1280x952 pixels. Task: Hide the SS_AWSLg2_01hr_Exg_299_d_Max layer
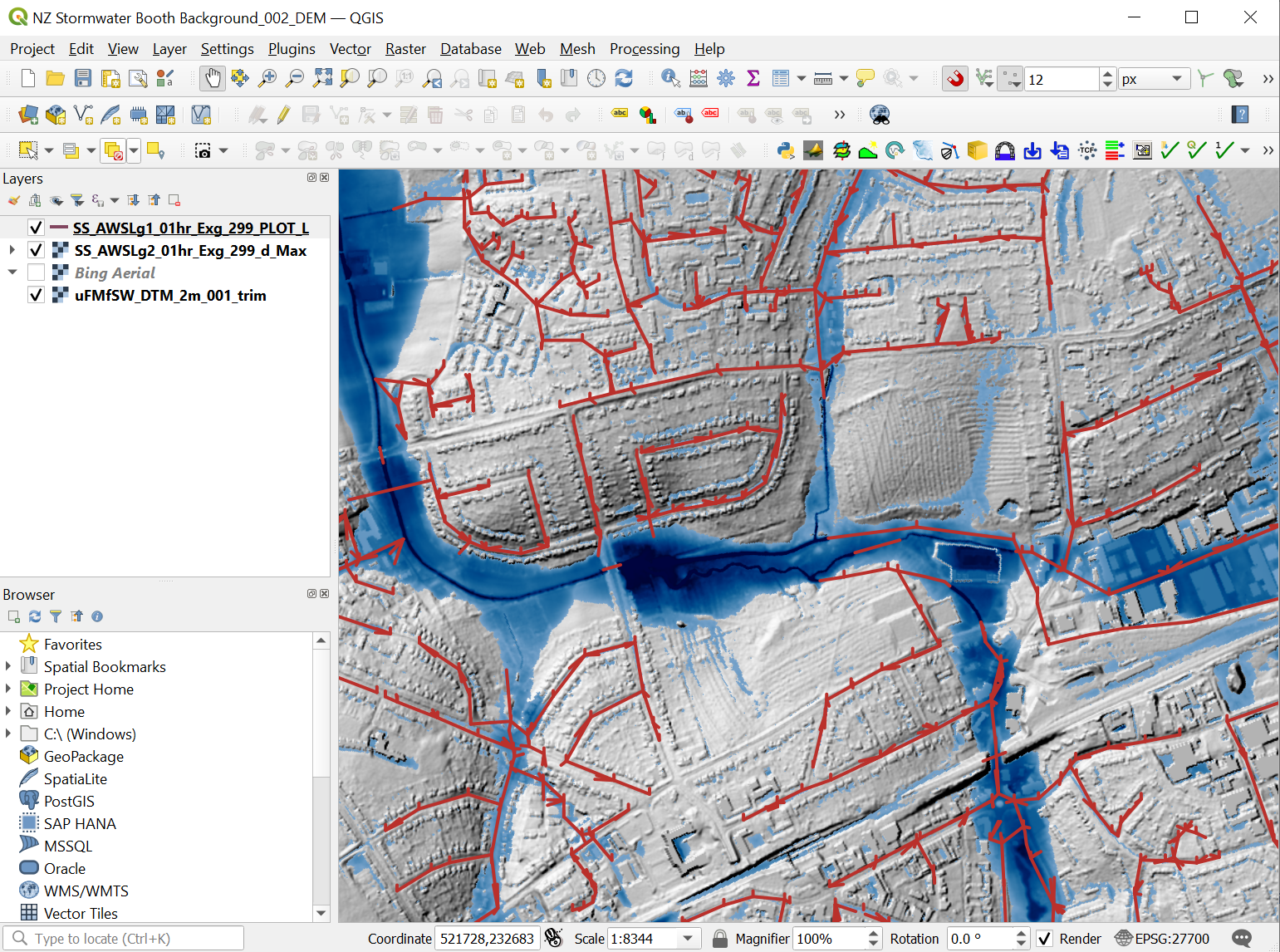[x=36, y=250]
